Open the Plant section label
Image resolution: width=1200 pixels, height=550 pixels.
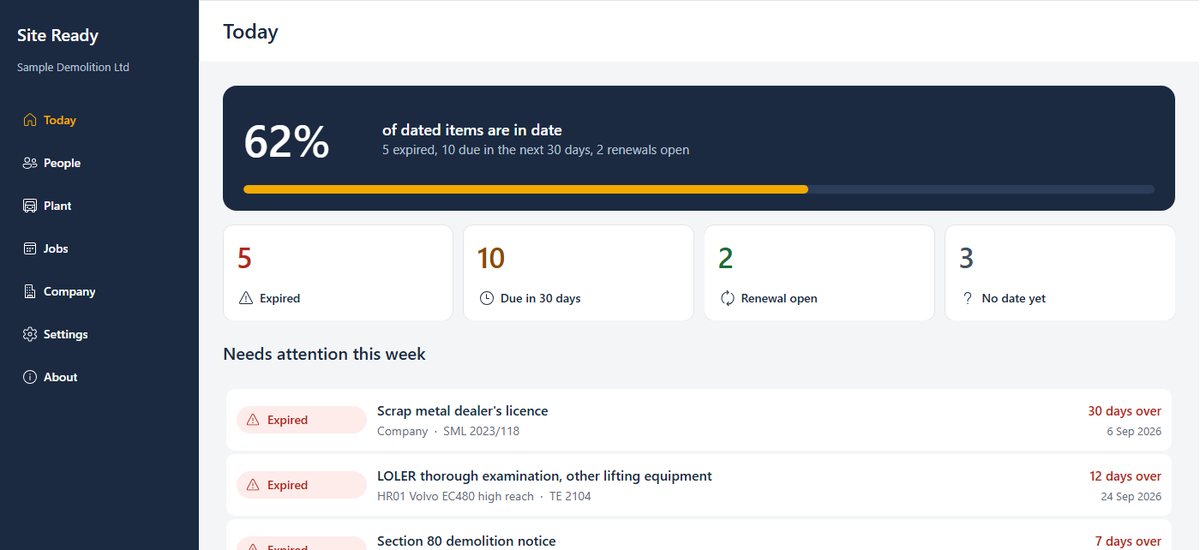pos(58,206)
